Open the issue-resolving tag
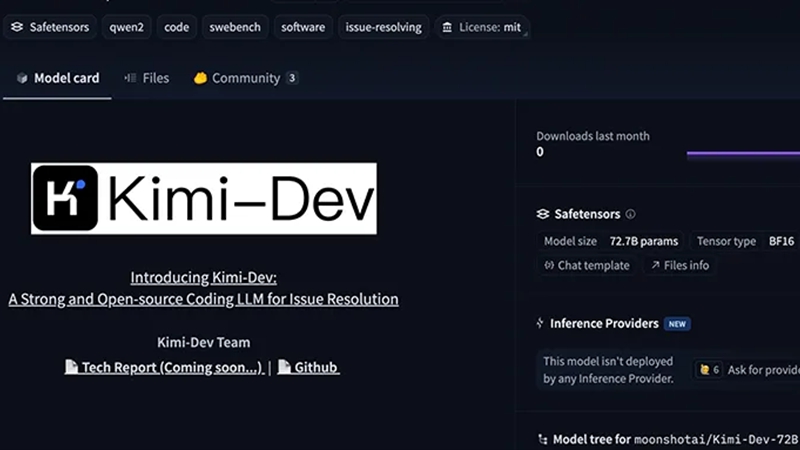This screenshot has width=800, height=450. point(383,27)
